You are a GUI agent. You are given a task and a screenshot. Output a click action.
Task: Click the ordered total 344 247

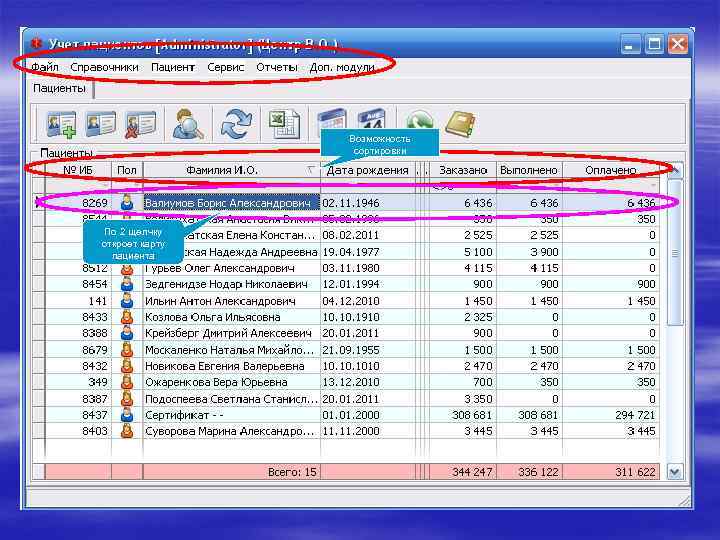pyautogui.click(x=472, y=472)
